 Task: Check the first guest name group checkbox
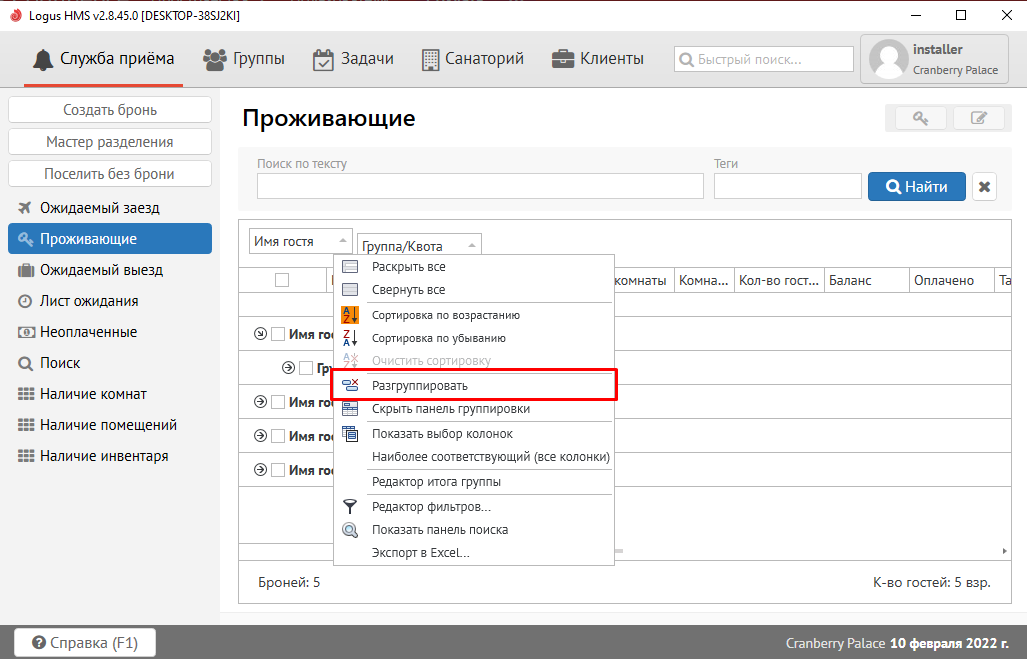click(x=278, y=334)
